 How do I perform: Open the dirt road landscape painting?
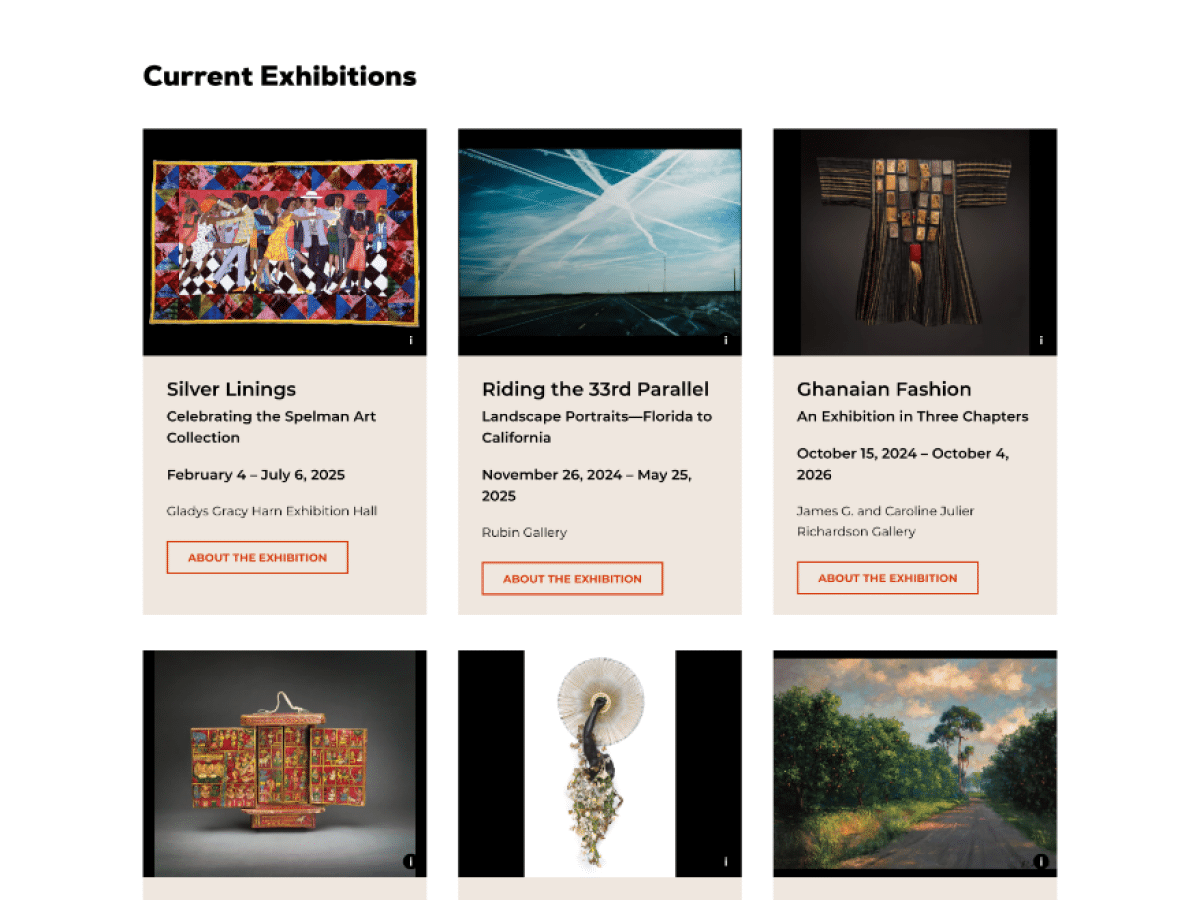click(x=914, y=762)
